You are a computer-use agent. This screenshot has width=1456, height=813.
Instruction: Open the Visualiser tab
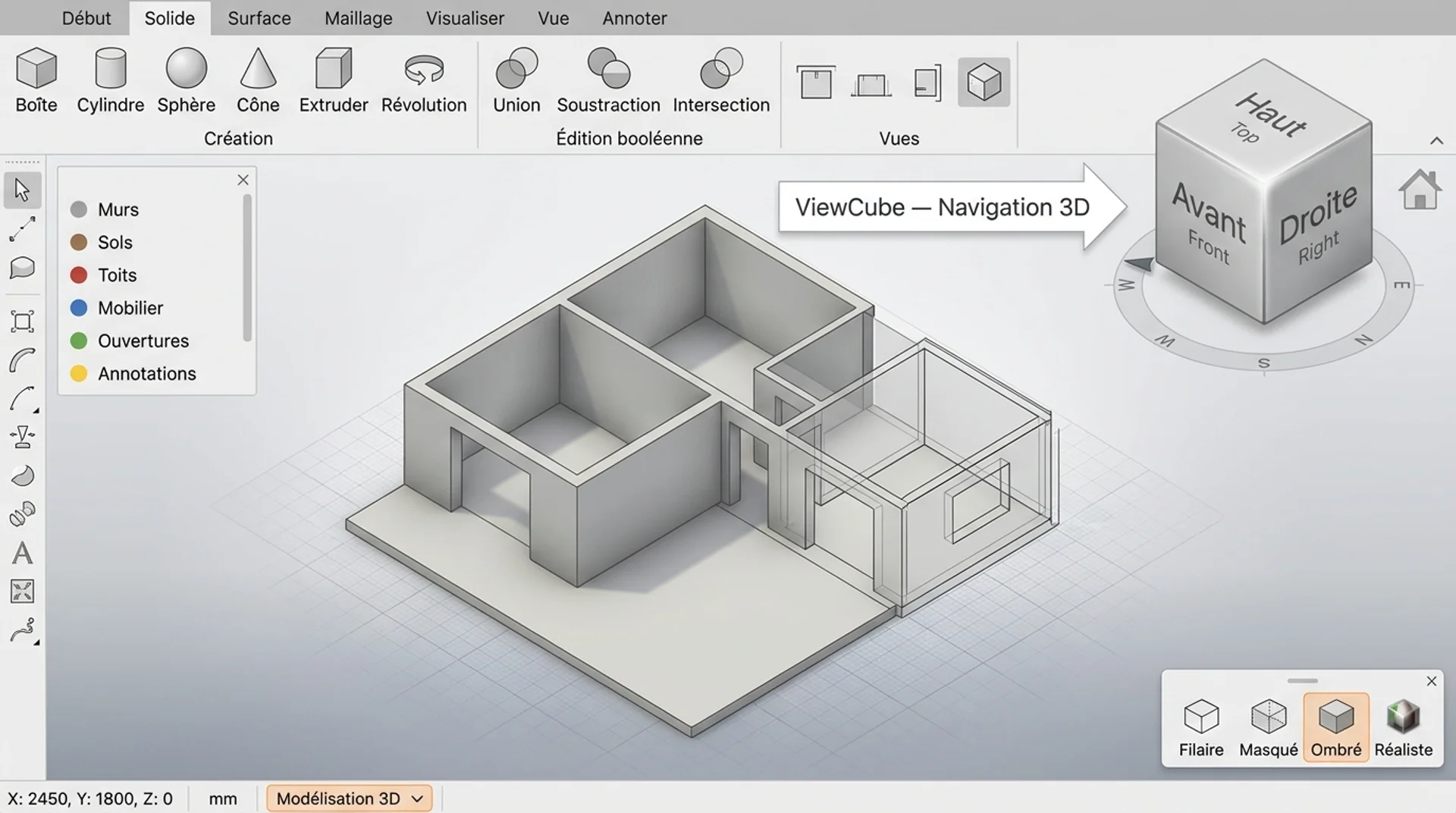465,18
